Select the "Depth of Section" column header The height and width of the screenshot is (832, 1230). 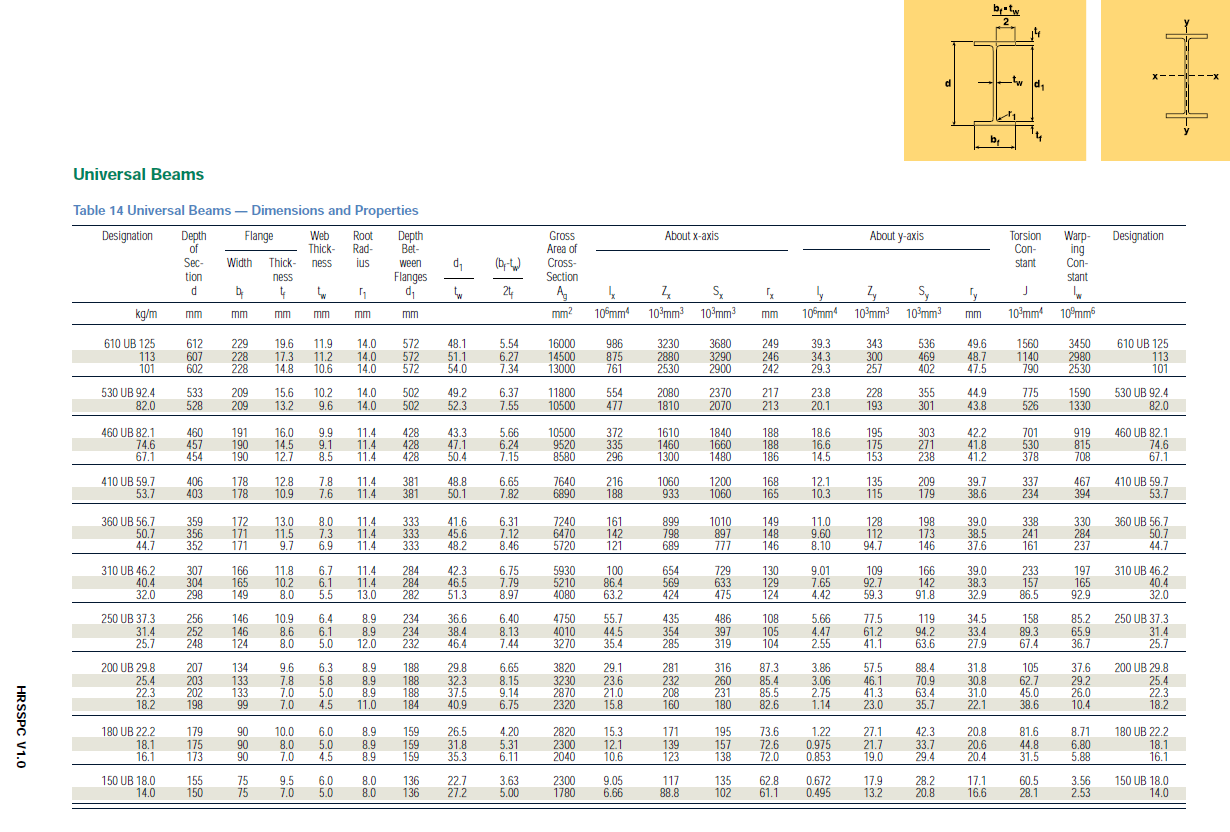(x=194, y=256)
